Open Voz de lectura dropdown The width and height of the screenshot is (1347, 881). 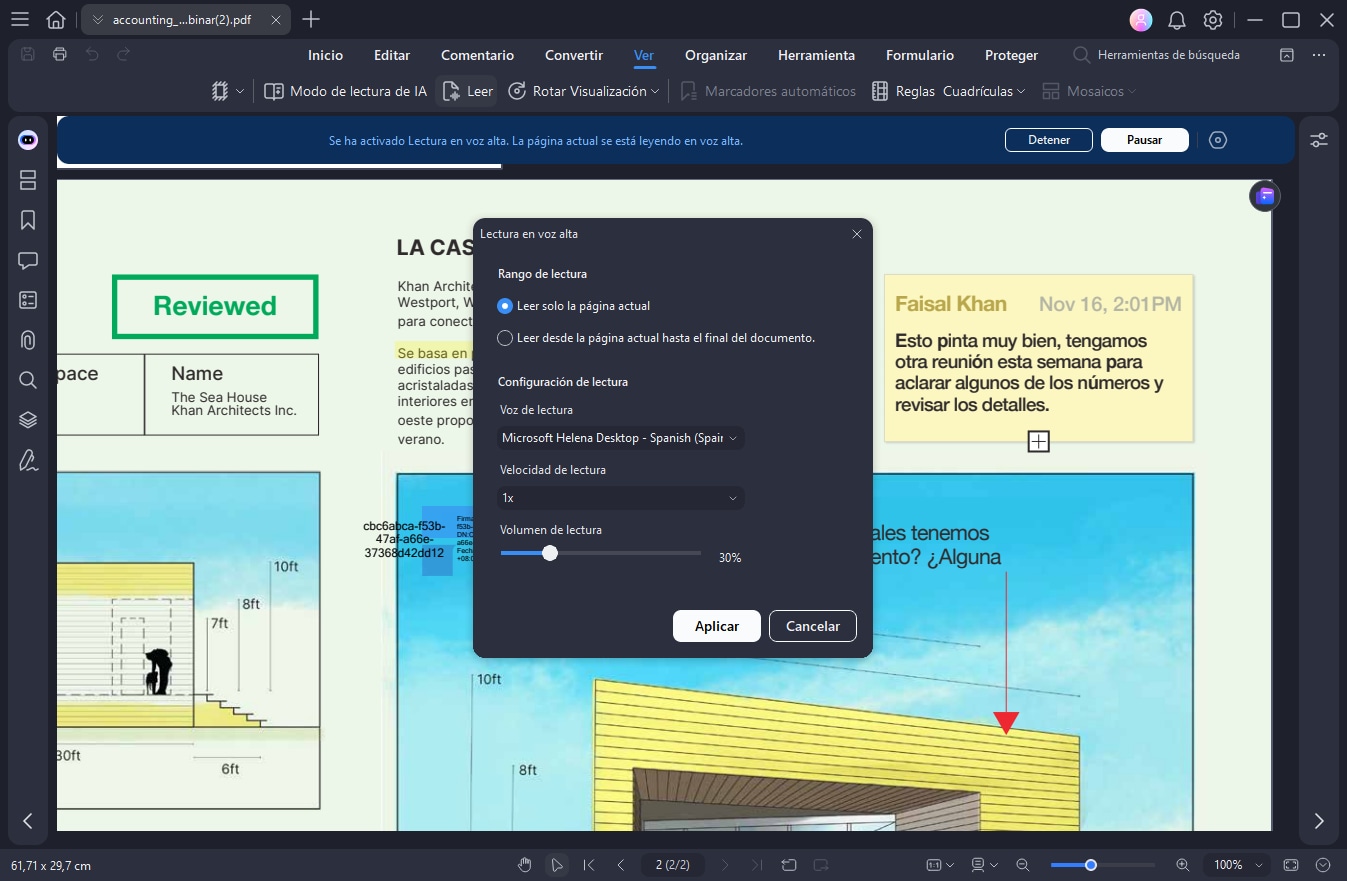click(621, 438)
